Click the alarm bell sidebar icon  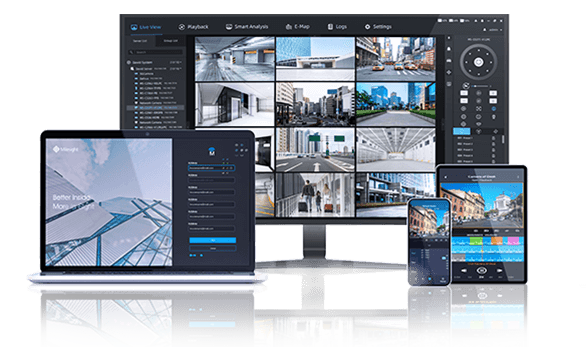449,49
